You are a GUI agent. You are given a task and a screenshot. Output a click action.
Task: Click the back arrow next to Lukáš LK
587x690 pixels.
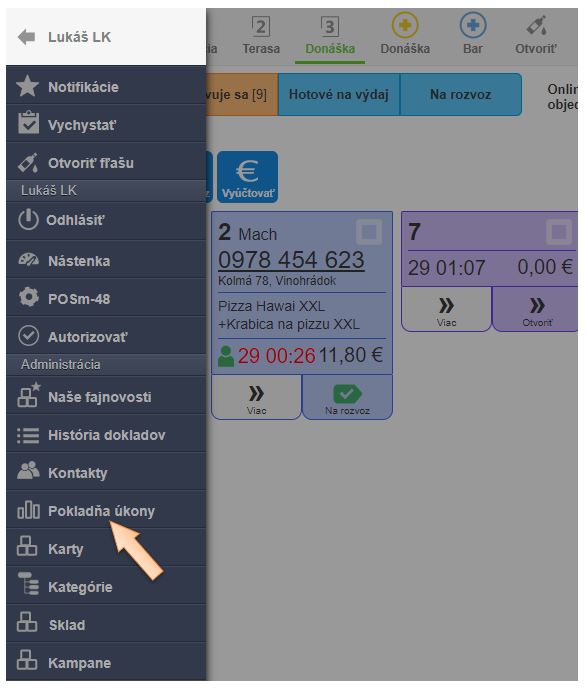pos(26,37)
